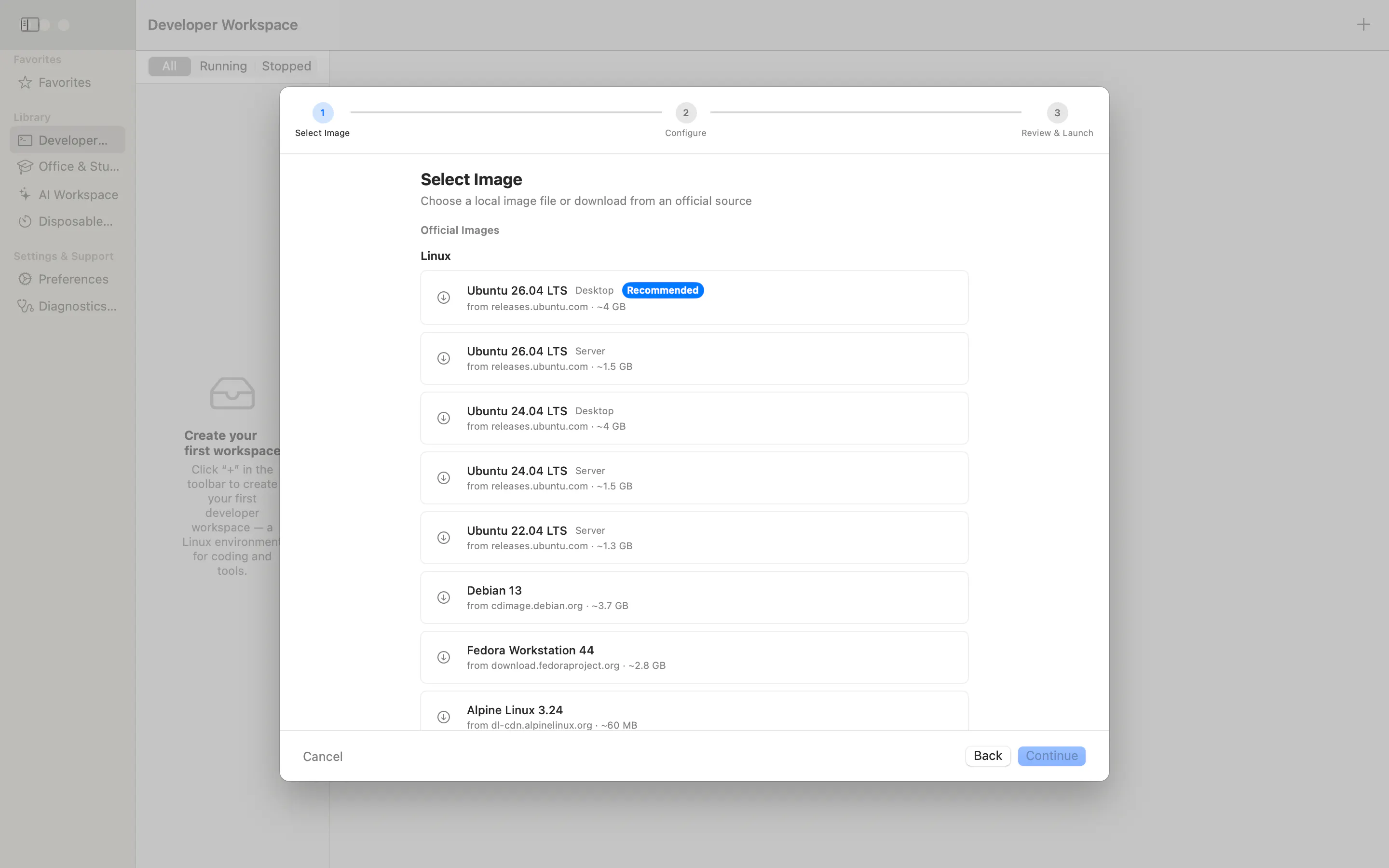Click the Diagnostics stethoscope icon
This screenshot has height=868, width=1389.
25,306
